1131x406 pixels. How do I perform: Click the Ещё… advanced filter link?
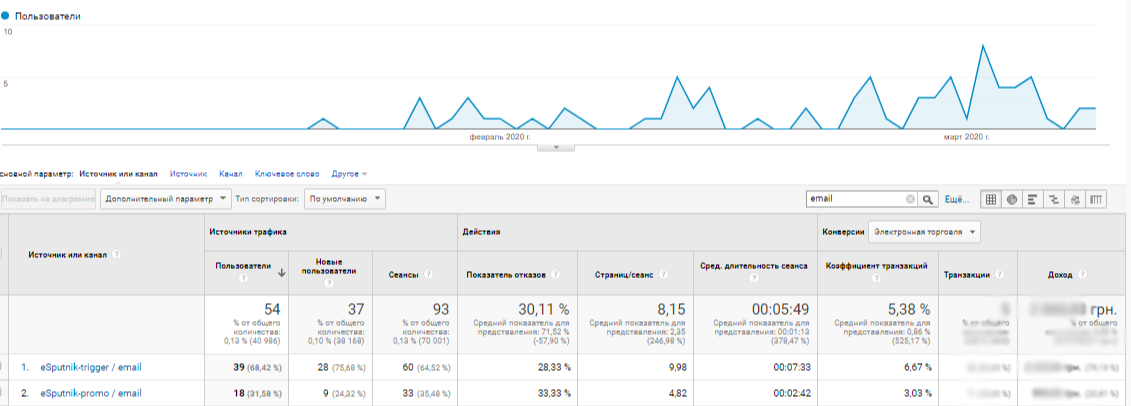[956, 199]
